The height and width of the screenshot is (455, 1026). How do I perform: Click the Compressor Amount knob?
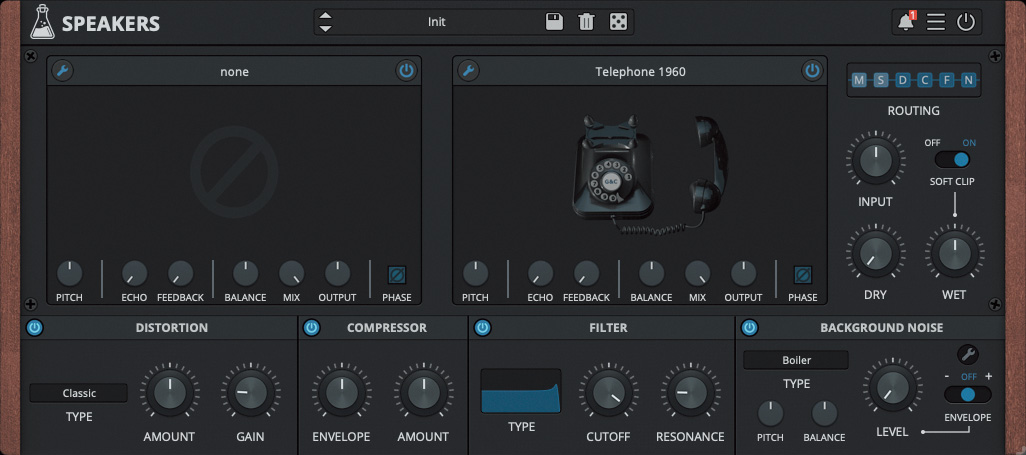point(423,392)
